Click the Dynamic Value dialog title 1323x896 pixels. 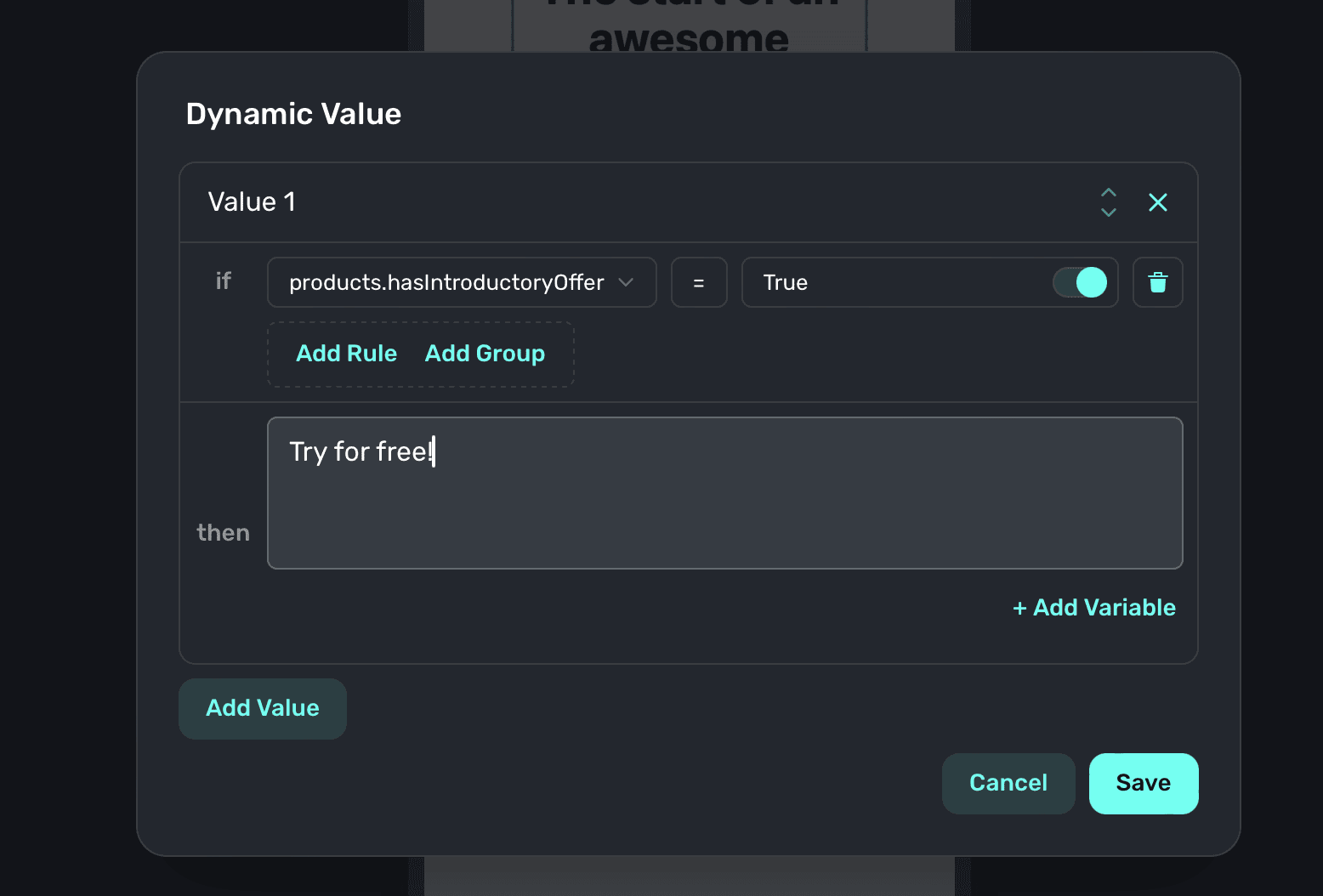point(293,114)
